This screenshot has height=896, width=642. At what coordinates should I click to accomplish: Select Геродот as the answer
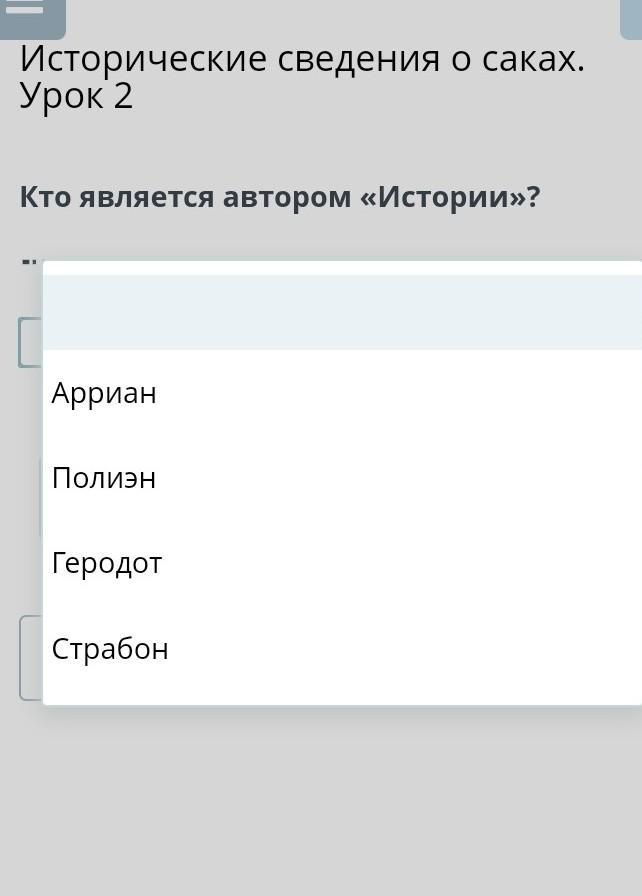point(107,563)
